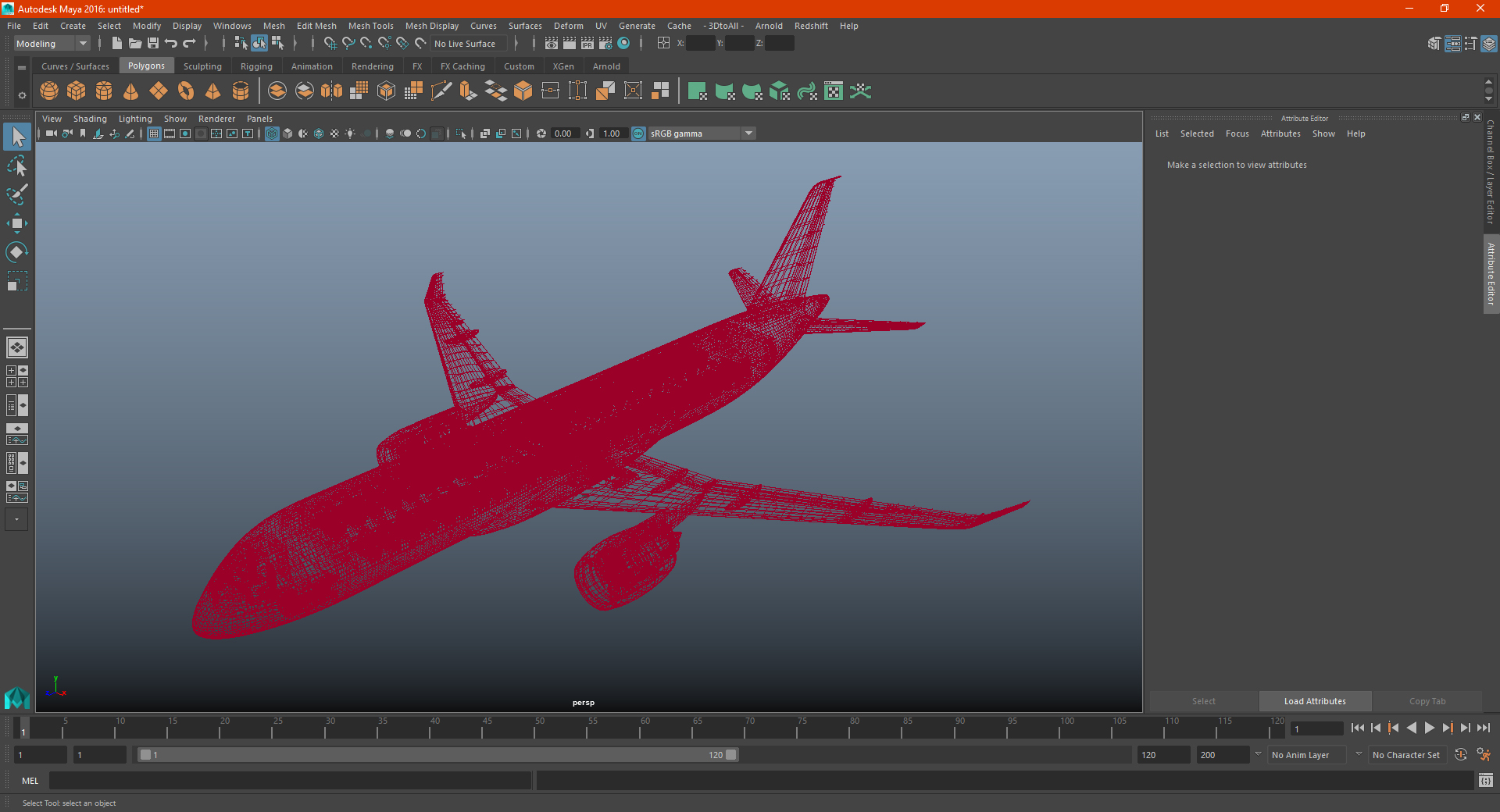1500x812 pixels.
Task: Open the shelf tab list menu button
Action: (x=22, y=68)
